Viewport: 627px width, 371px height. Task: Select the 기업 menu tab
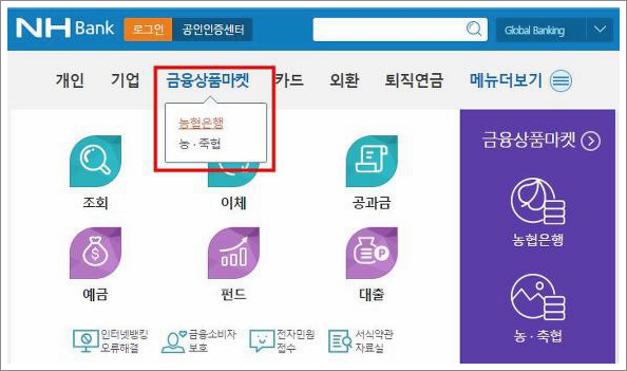click(x=125, y=80)
